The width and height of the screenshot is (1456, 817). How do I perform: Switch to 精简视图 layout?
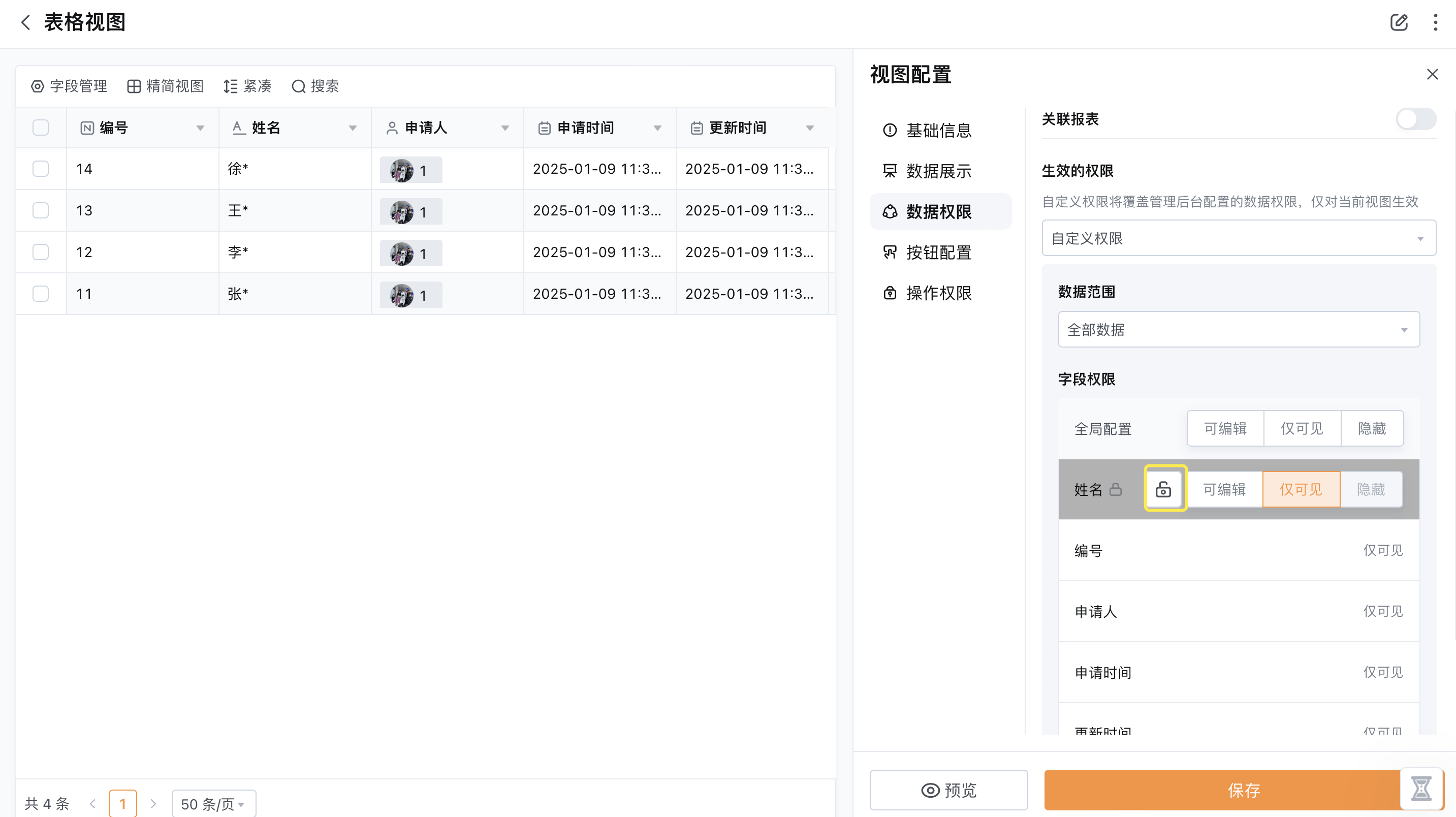pos(165,86)
